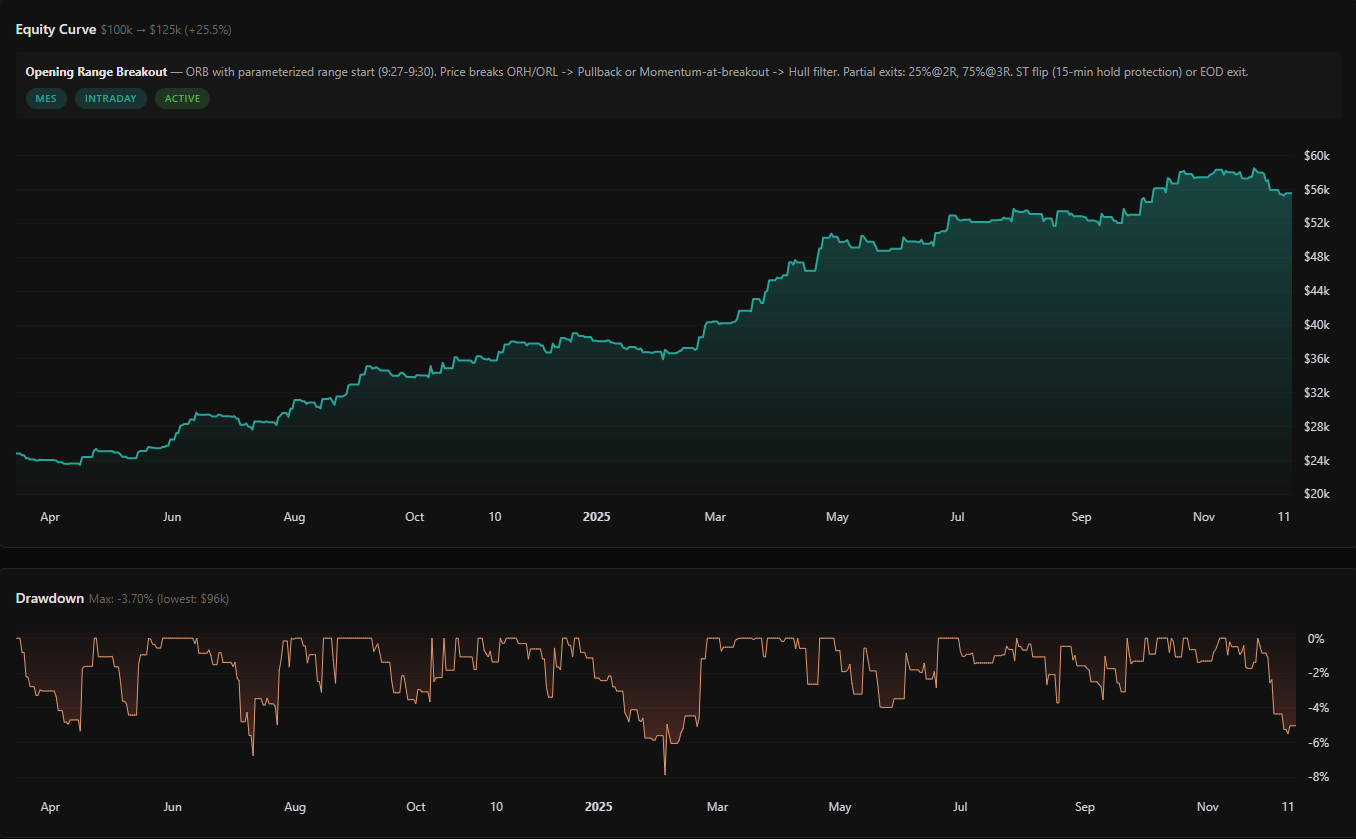The width and height of the screenshot is (1356, 839).
Task: Click the $60k gridline label
Action: [1316, 156]
